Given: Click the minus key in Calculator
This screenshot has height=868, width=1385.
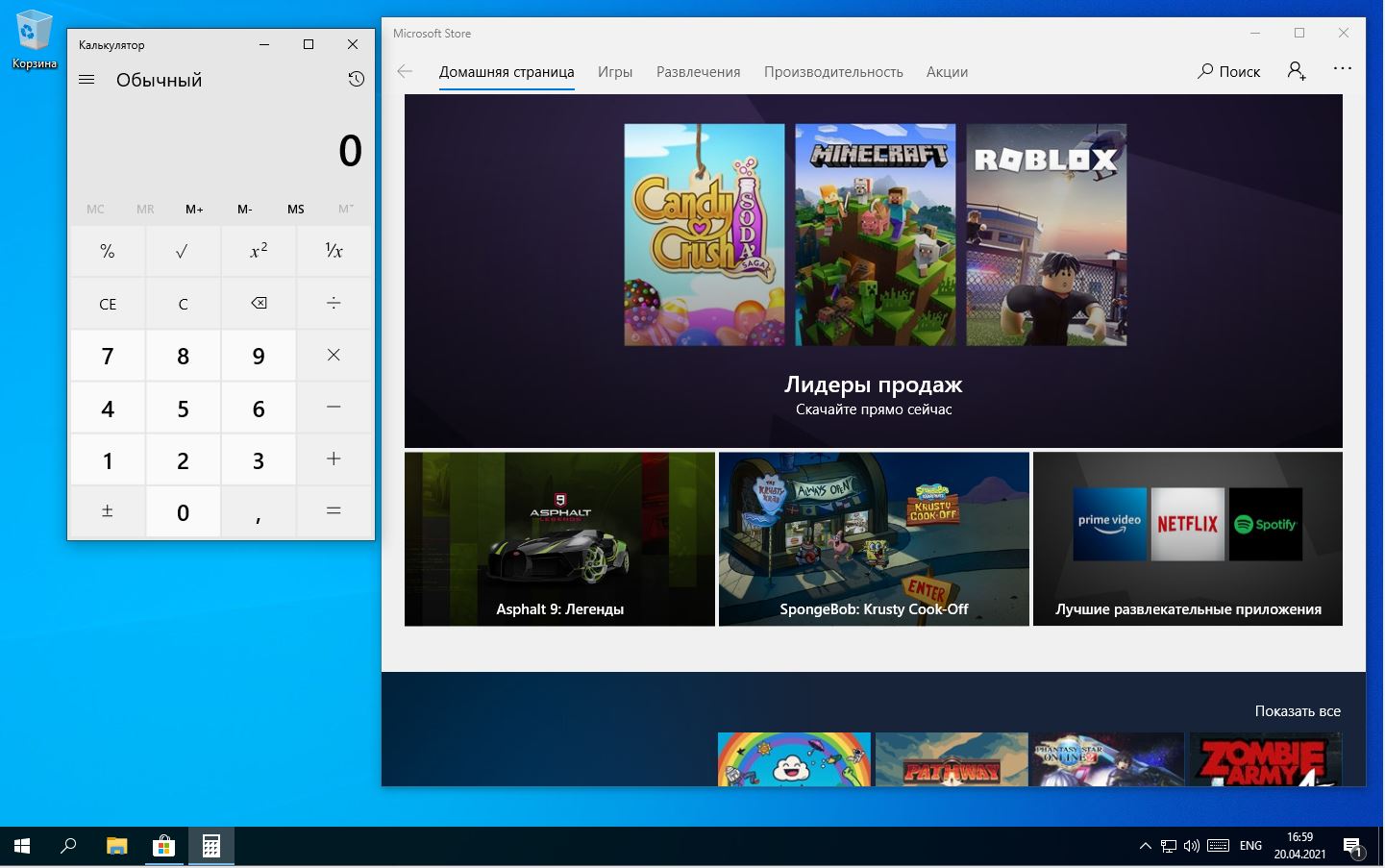Looking at the screenshot, I should [x=334, y=408].
